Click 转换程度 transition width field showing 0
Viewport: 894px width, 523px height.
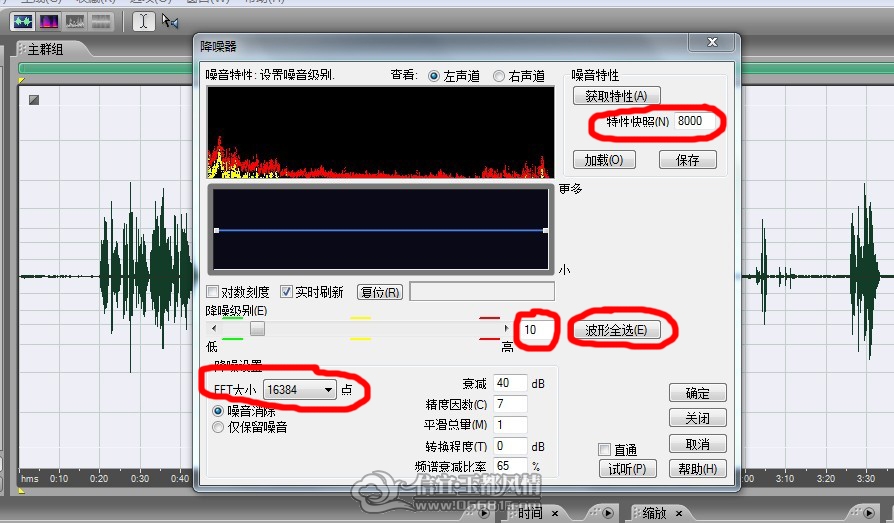510,446
